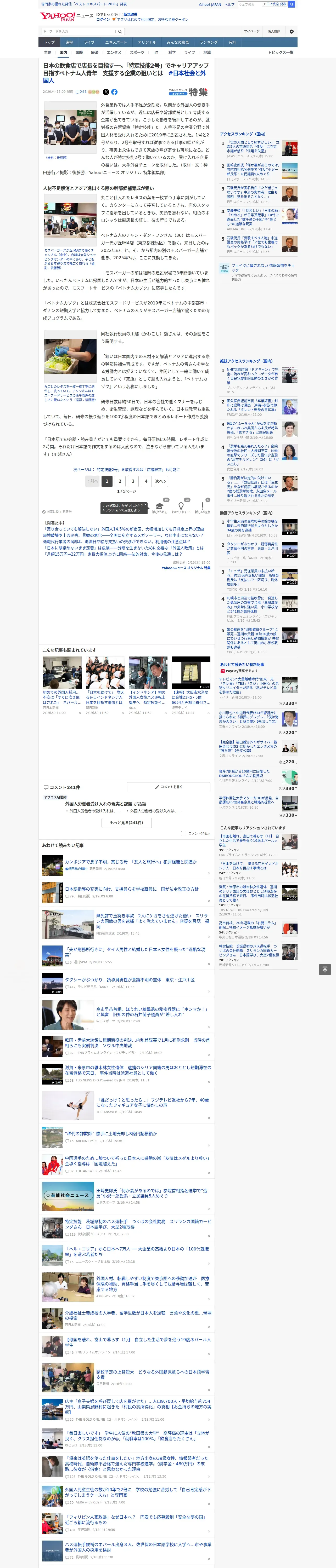Viewport: 336px width, 1568px height.
Task: Open フェイクに騙されない情報習慣 quiz link
Action: (x=264, y=268)
